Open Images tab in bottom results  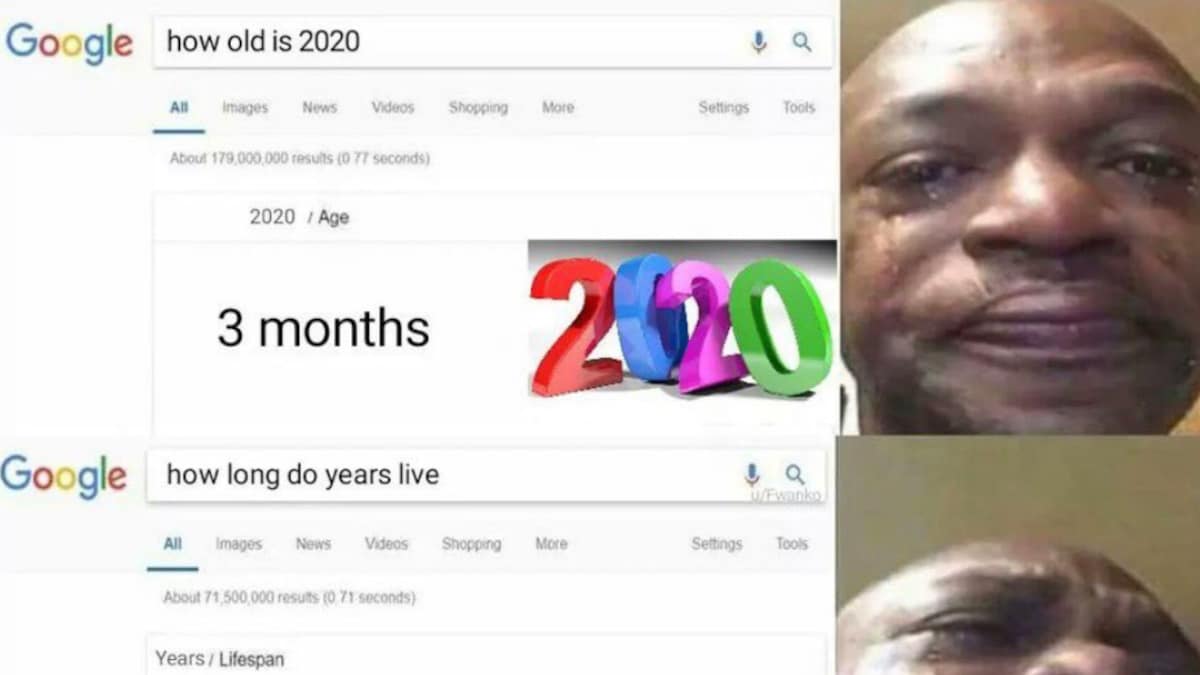(239, 544)
